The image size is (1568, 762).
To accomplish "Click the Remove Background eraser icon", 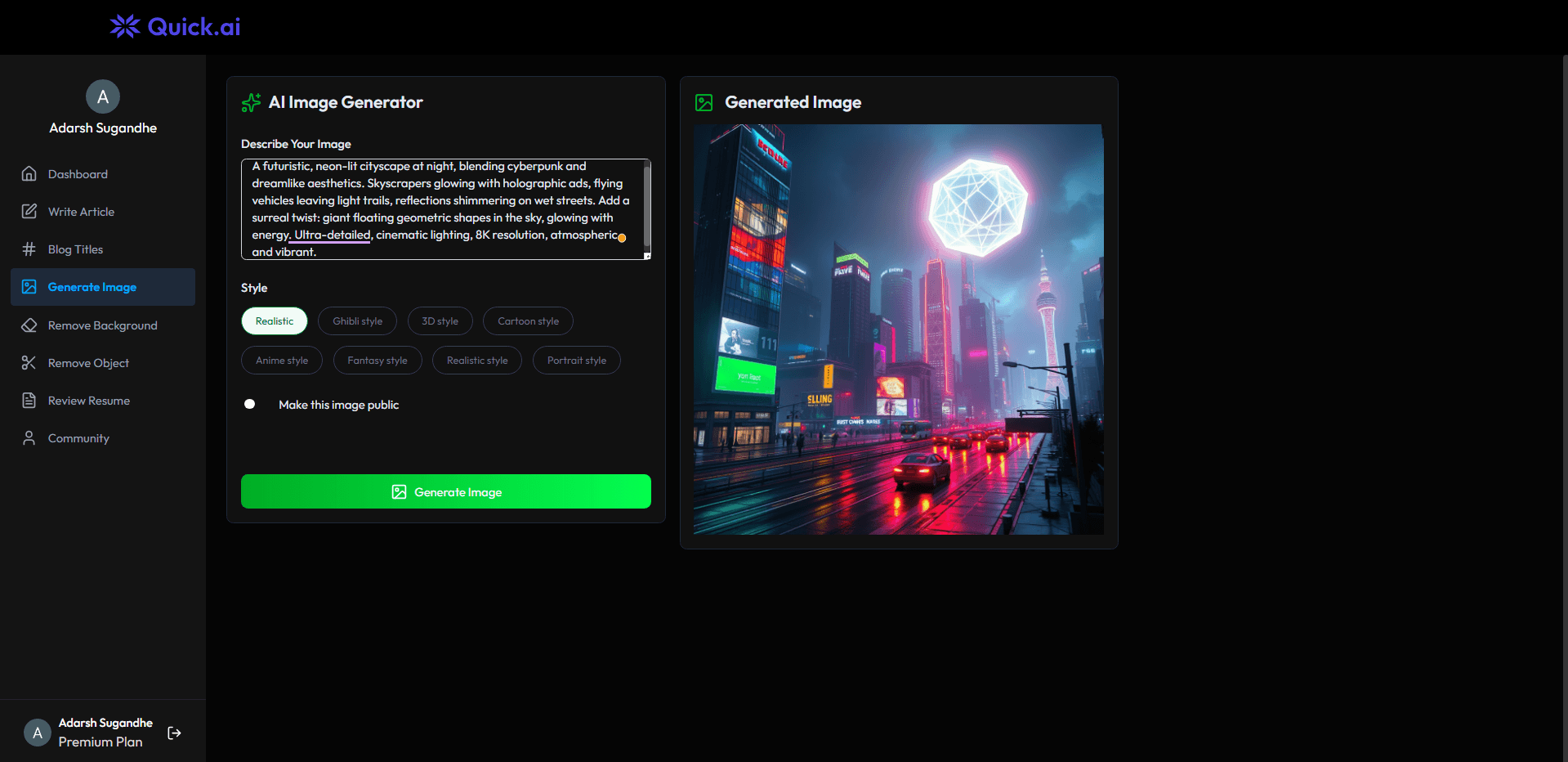I will pos(29,325).
